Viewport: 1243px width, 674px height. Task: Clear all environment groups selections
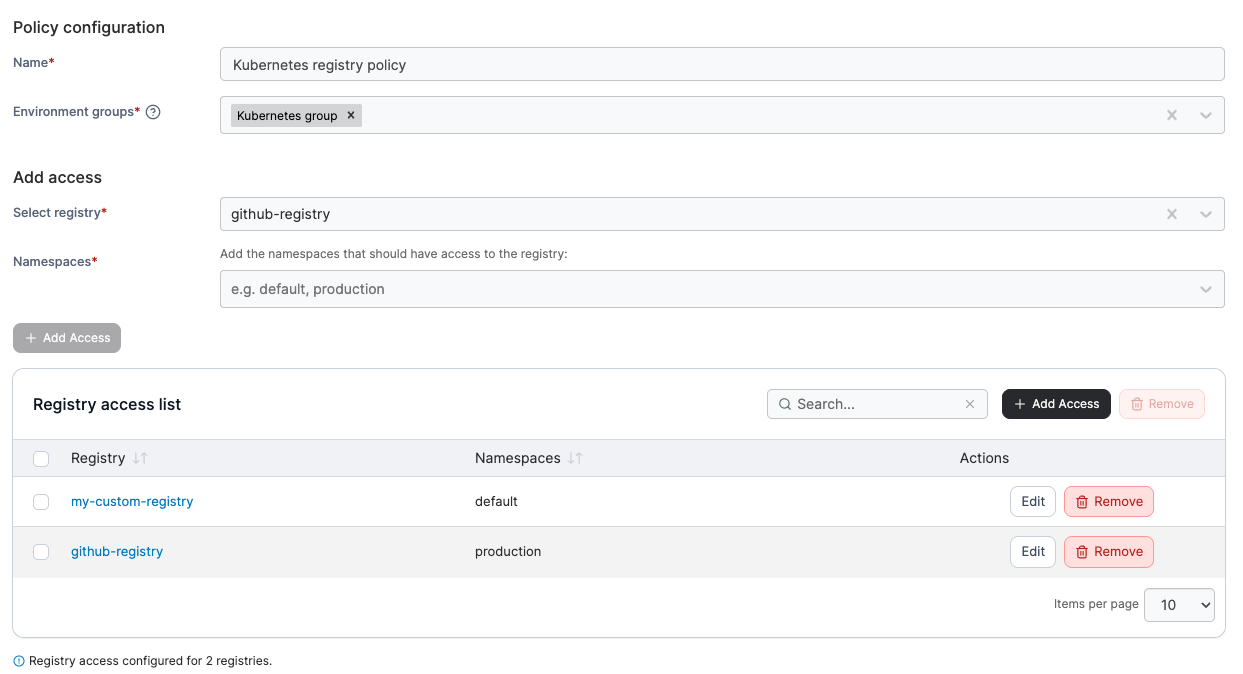click(x=1172, y=115)
